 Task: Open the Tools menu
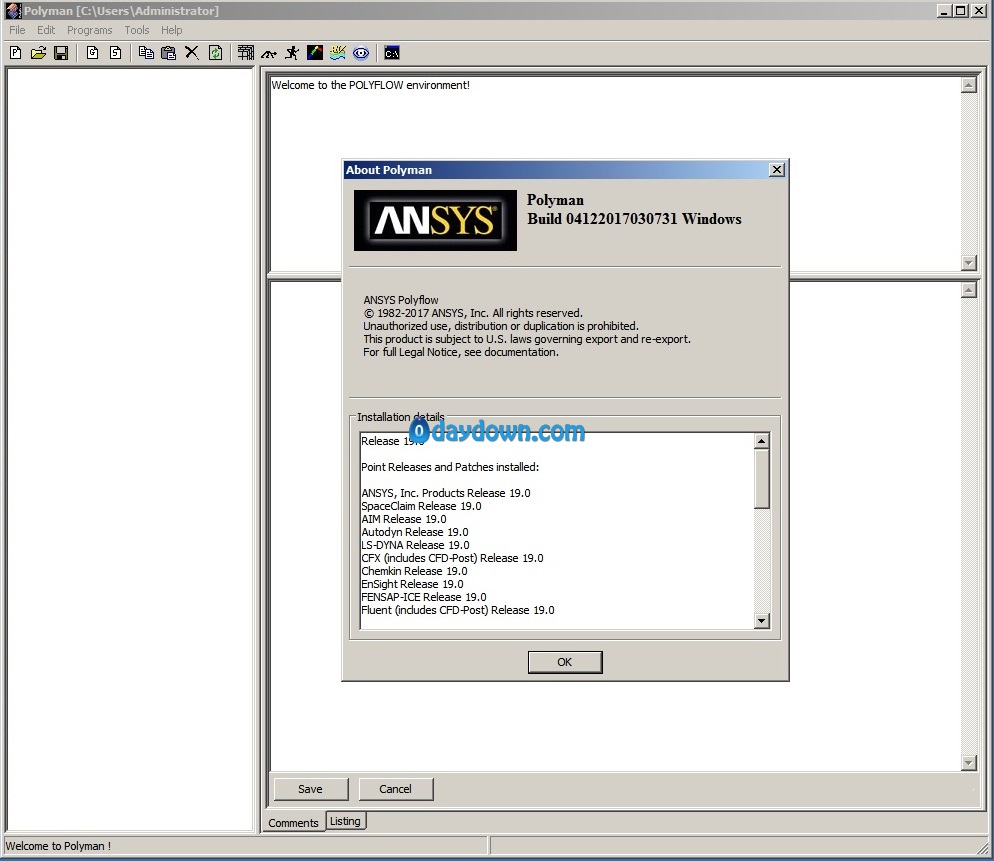point(136,30)
